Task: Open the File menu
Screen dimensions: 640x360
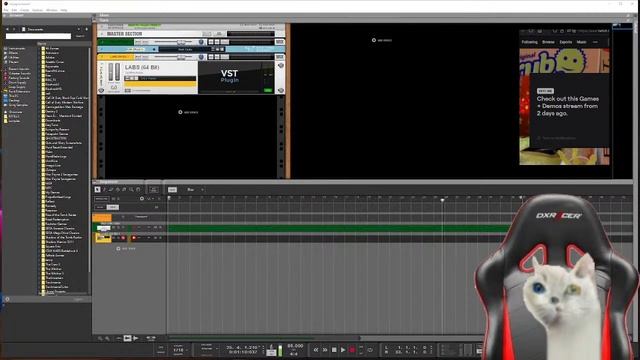Action: tap(6, 10)
